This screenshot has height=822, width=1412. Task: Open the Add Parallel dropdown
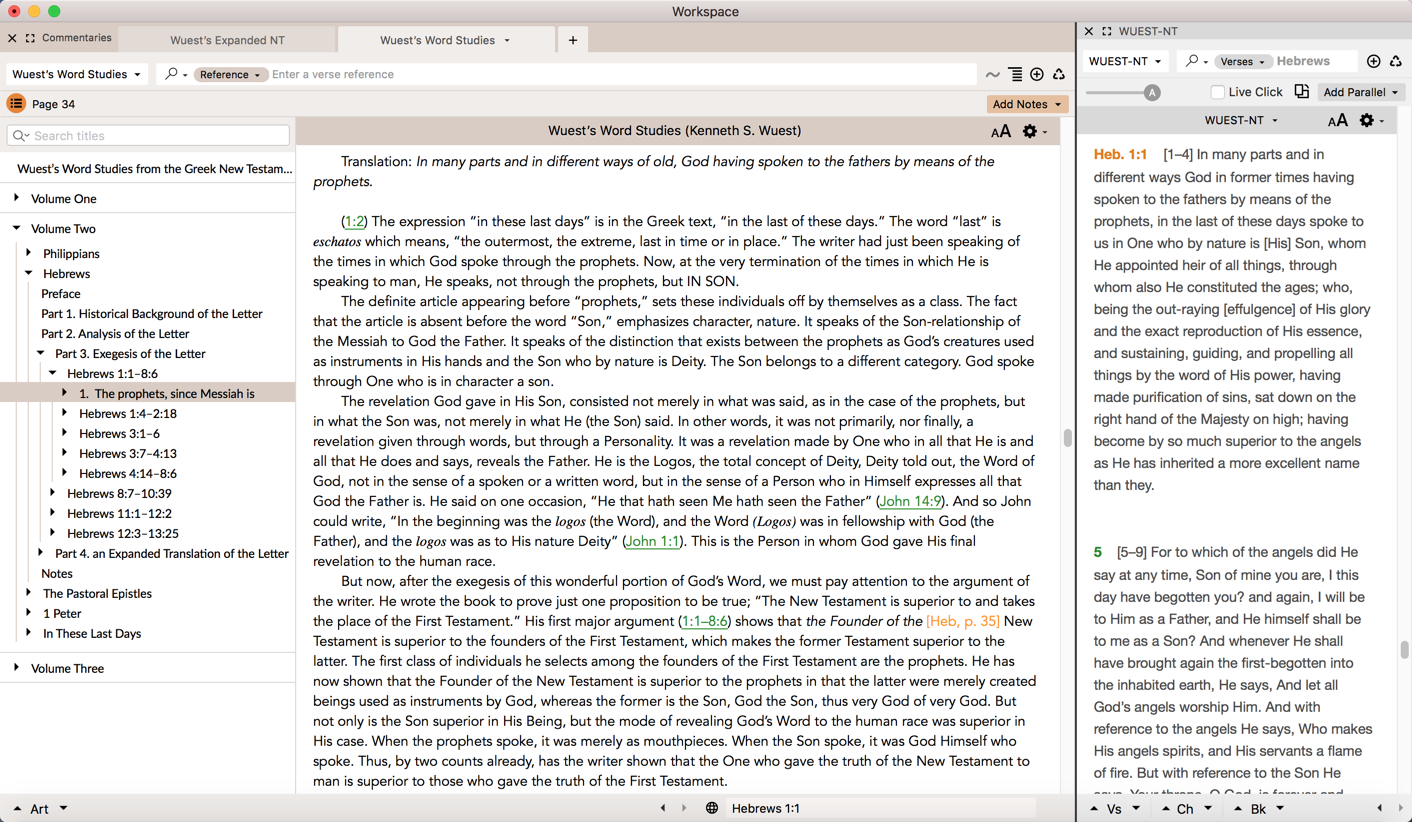pyautogui.click(x=1361, y=92)
